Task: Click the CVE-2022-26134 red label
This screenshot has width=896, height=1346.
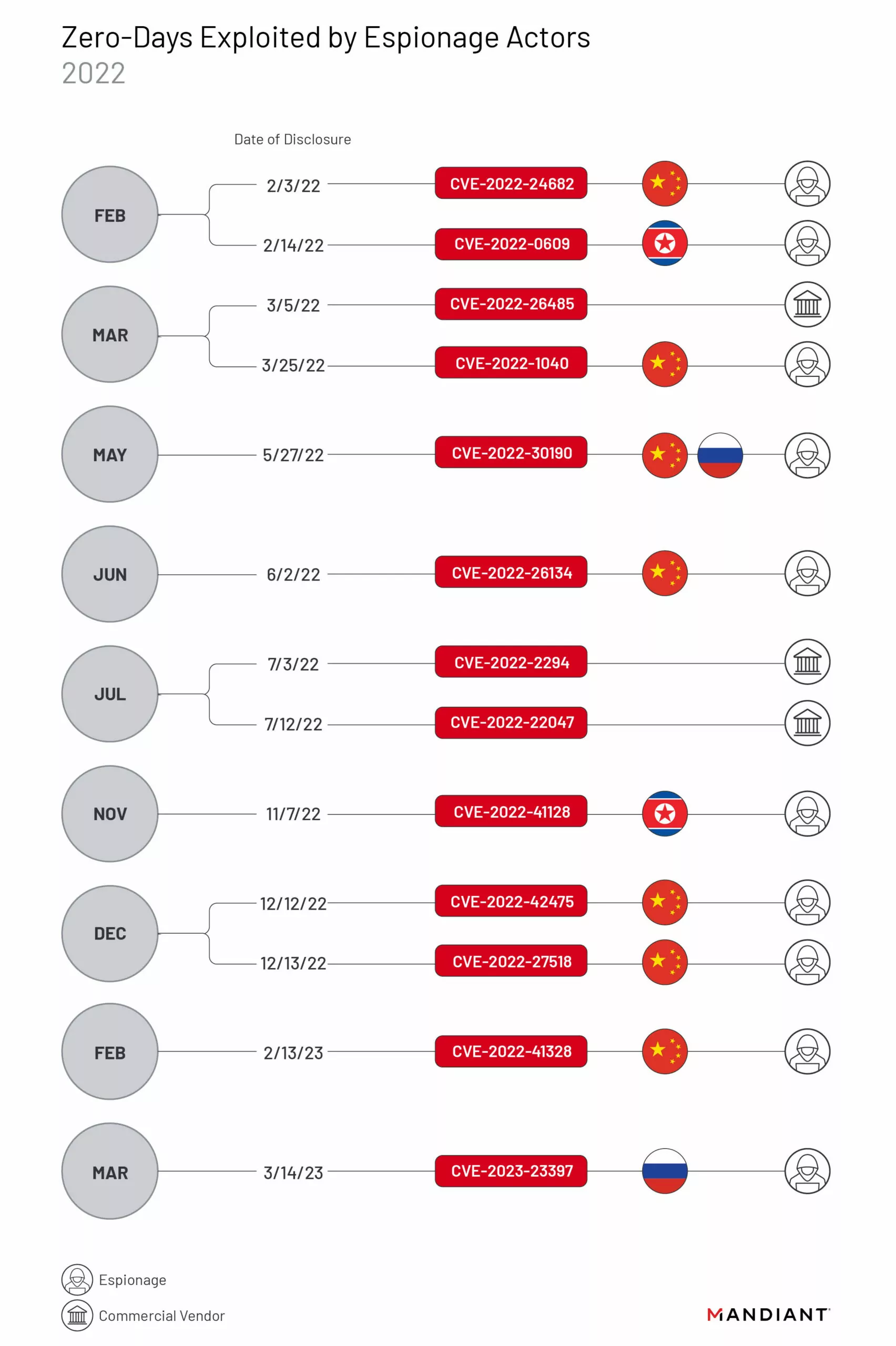Action: coord(511,573)
